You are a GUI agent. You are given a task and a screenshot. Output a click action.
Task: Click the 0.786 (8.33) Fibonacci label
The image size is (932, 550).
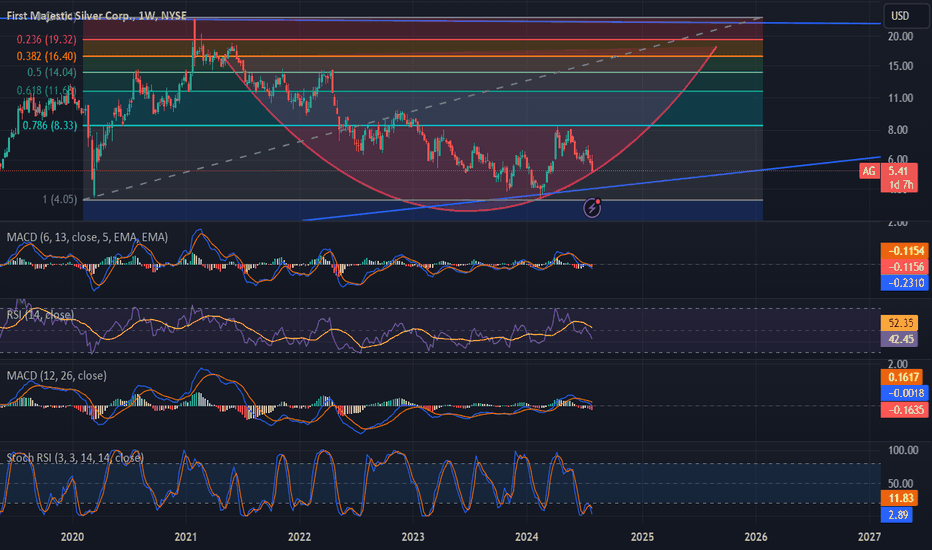tap(50, 125)
